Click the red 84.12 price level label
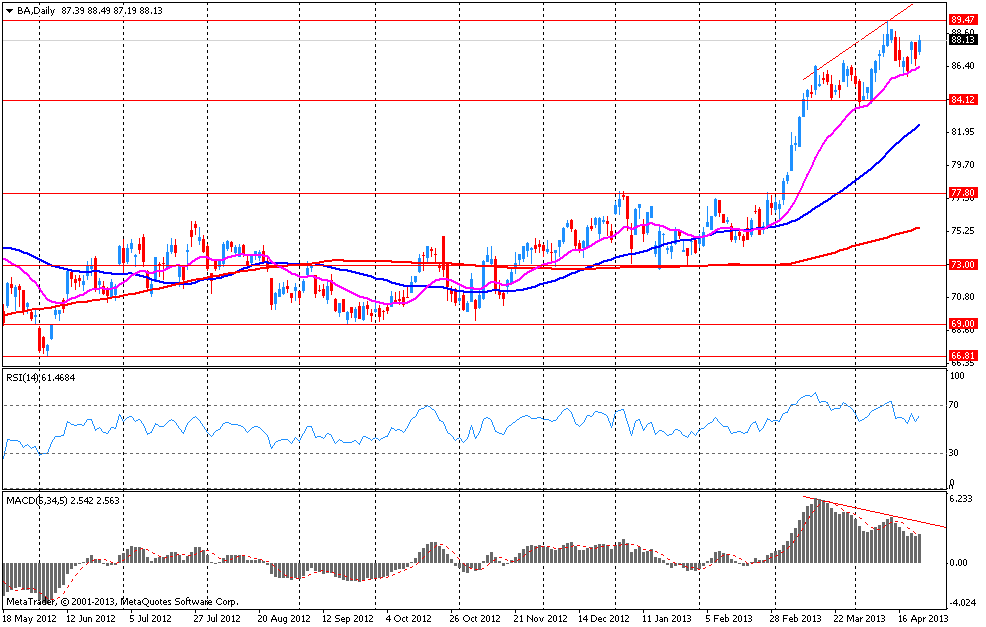 pyautogui.click(x=963, y=100)
